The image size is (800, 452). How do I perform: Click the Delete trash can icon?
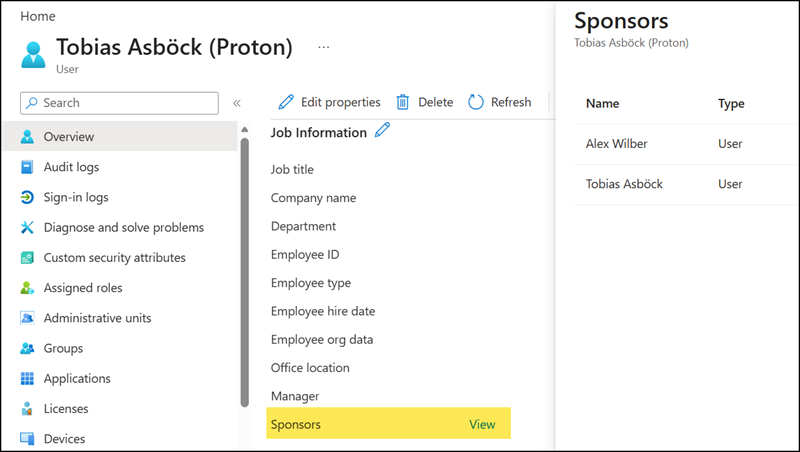coord(403,102)
